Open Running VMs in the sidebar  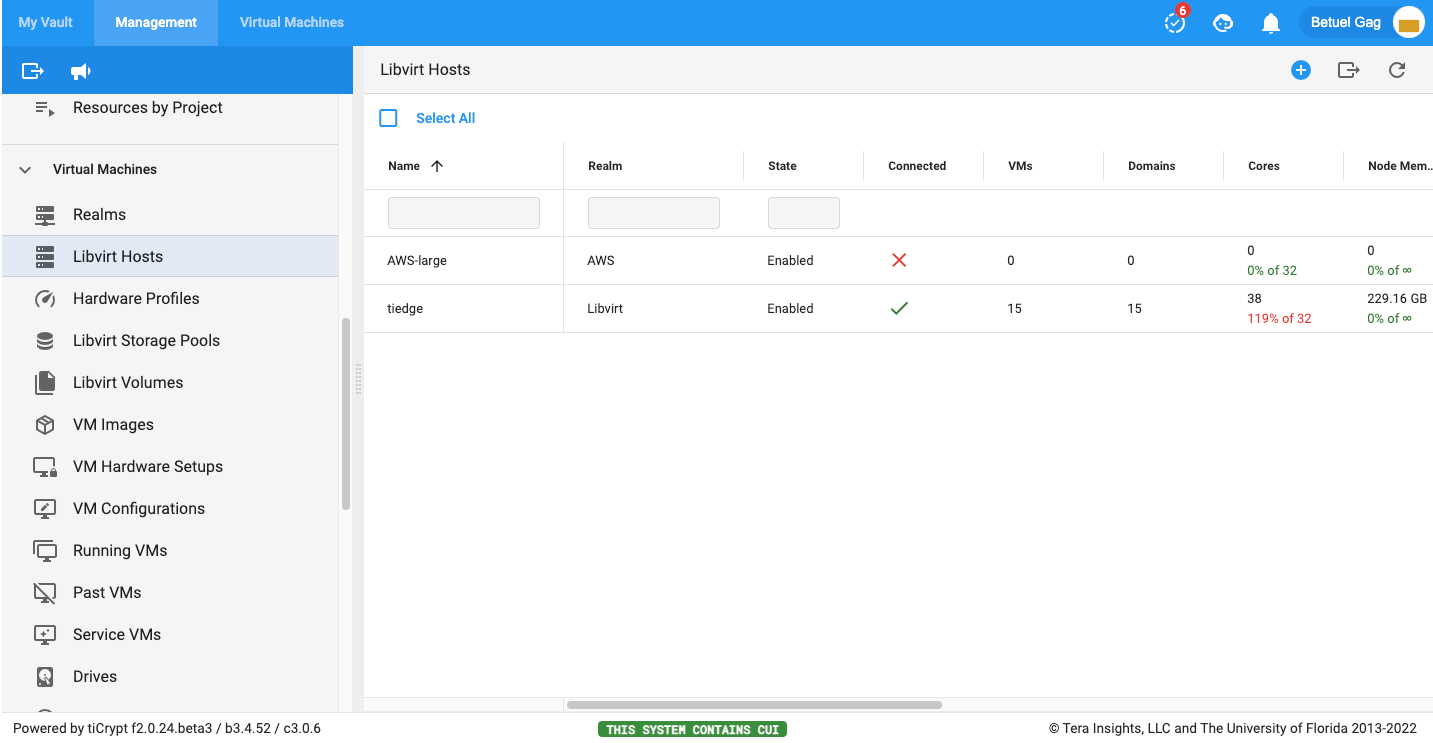pos(120,550)
